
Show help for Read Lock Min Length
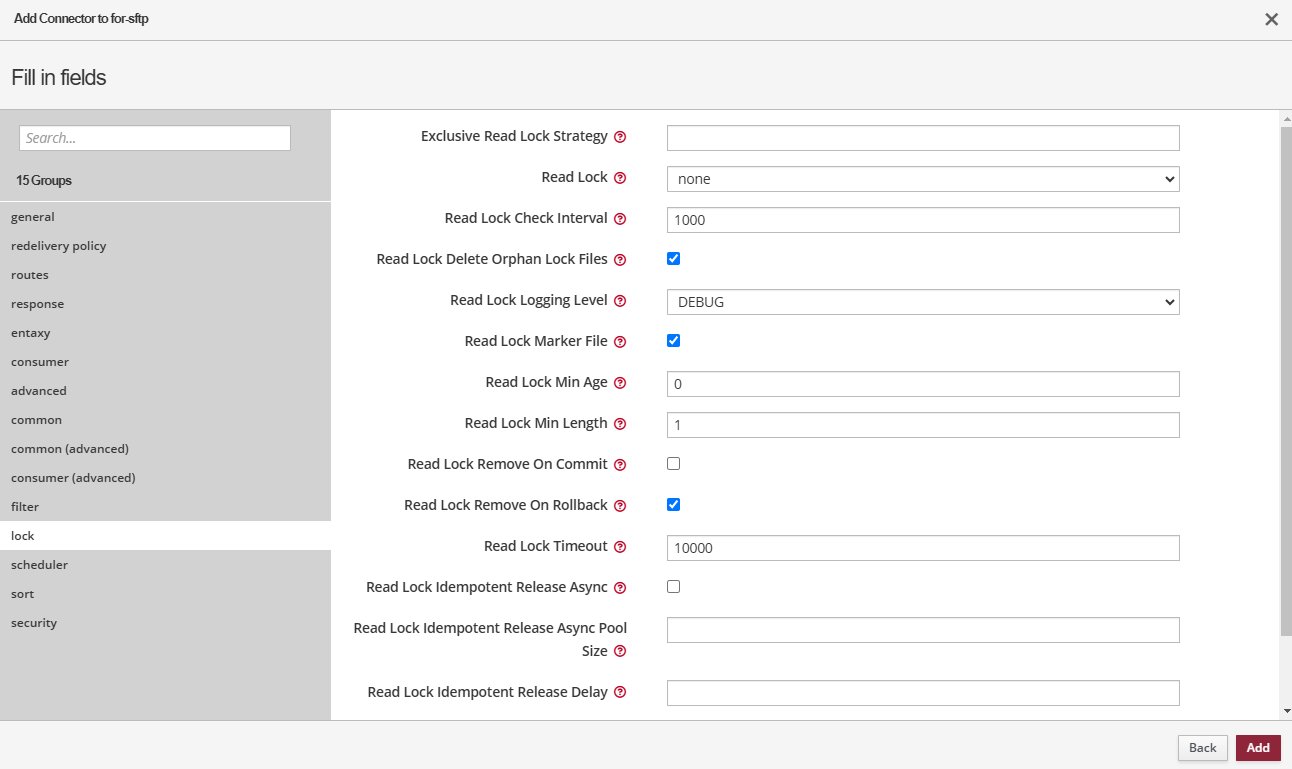click(x=620, y=424)
